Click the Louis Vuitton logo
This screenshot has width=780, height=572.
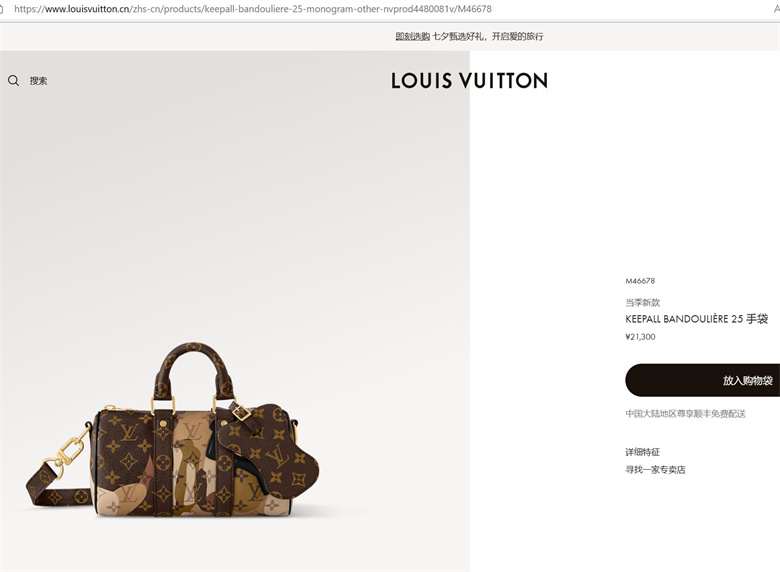(x=469, y=81)
